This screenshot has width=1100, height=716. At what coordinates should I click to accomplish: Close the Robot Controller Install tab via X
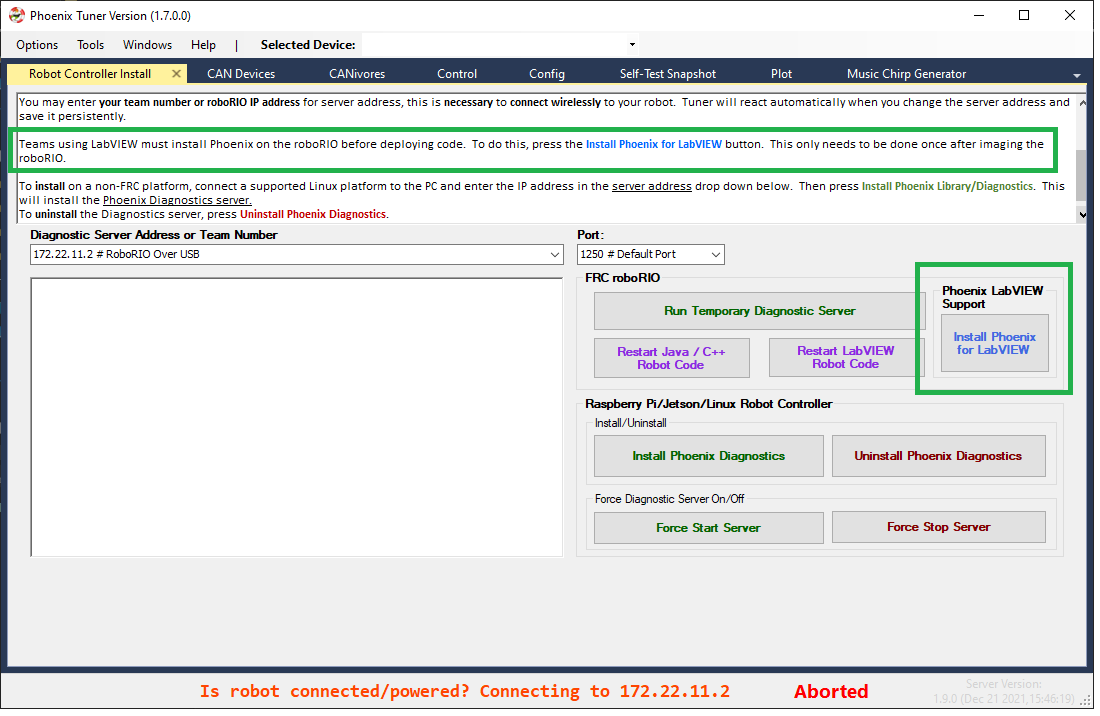pos(177,74)
